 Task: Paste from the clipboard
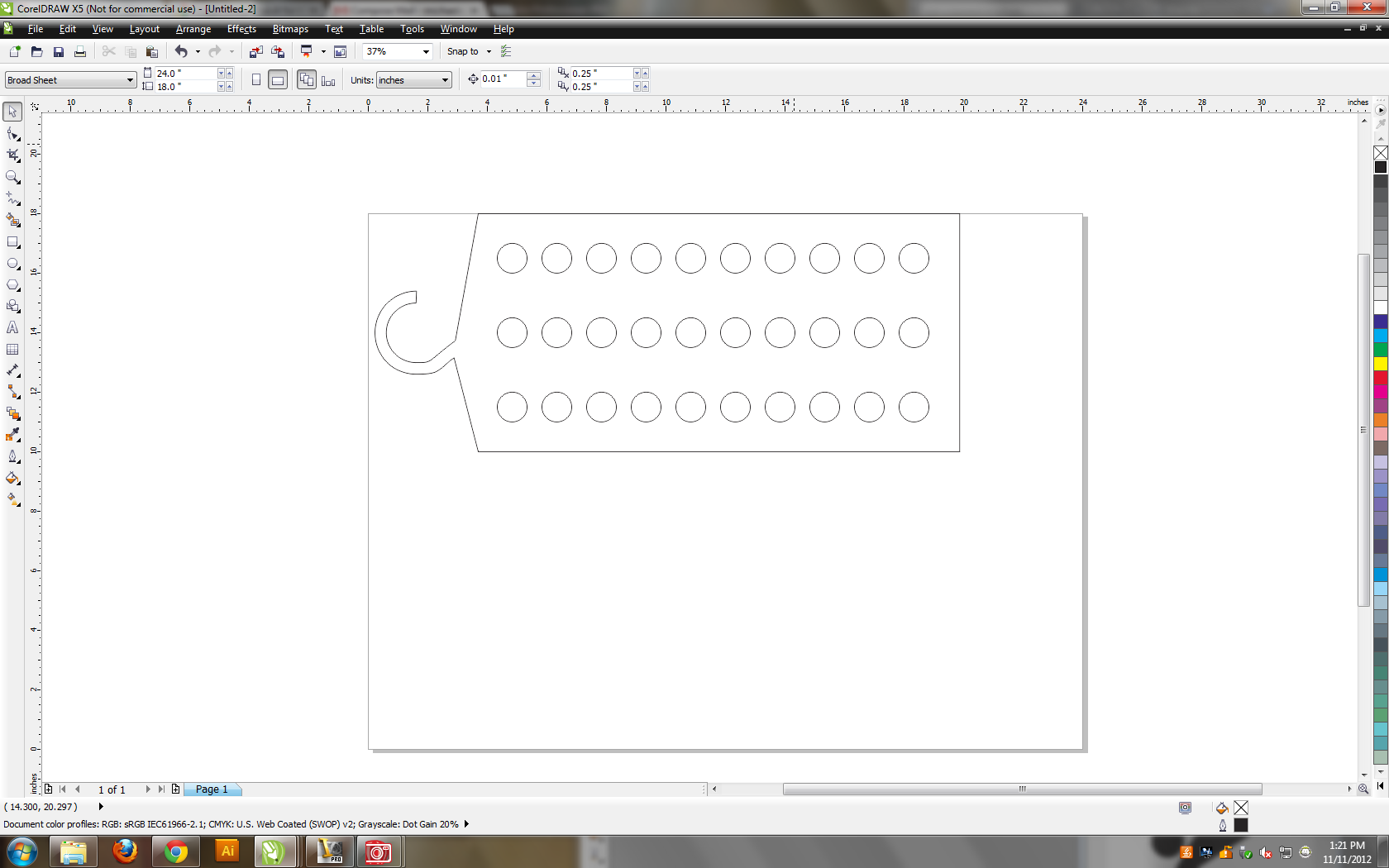(152, 51)
